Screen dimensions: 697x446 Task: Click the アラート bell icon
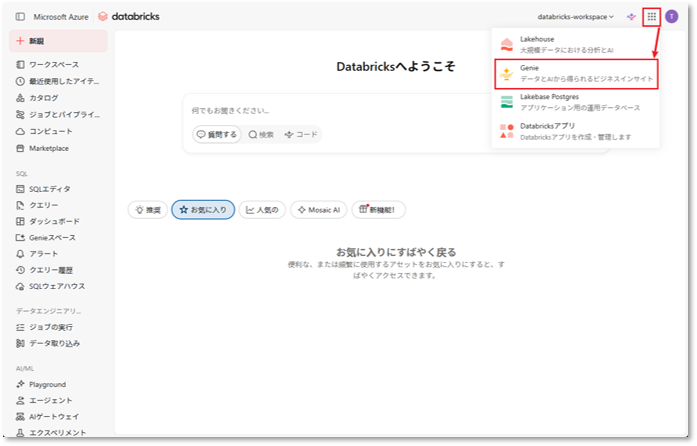point(20,253)
